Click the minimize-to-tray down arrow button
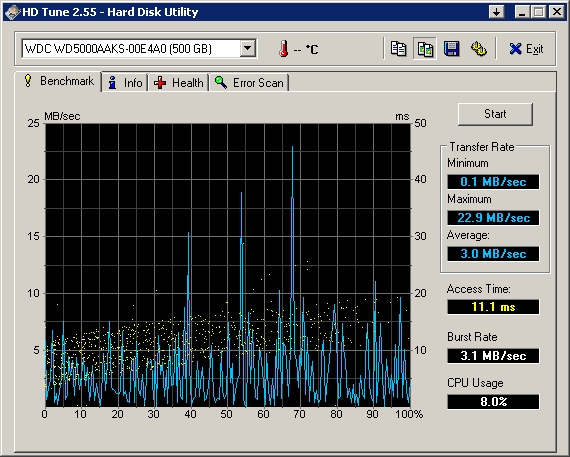This screenshot has width=570, height=457. click(x=496, y=12)
